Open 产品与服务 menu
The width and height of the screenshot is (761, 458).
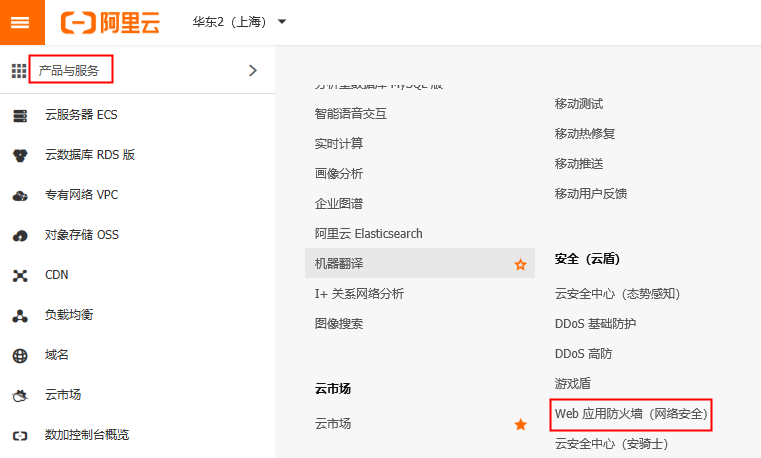69,70
